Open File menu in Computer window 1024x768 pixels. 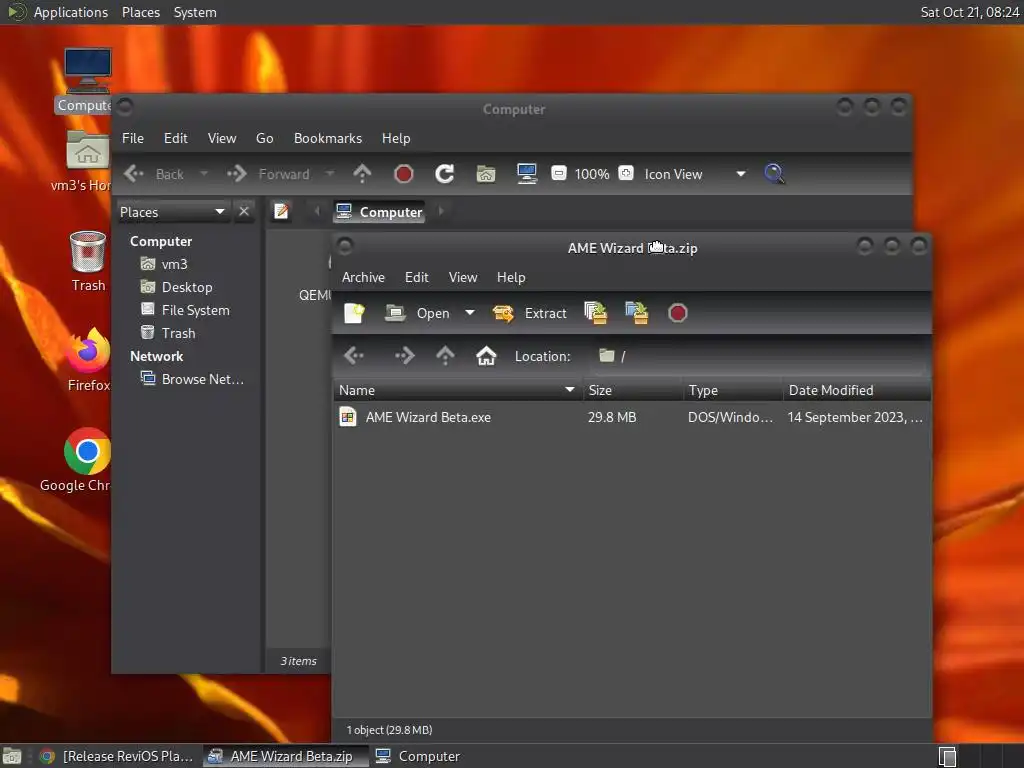tap(133, 138)
